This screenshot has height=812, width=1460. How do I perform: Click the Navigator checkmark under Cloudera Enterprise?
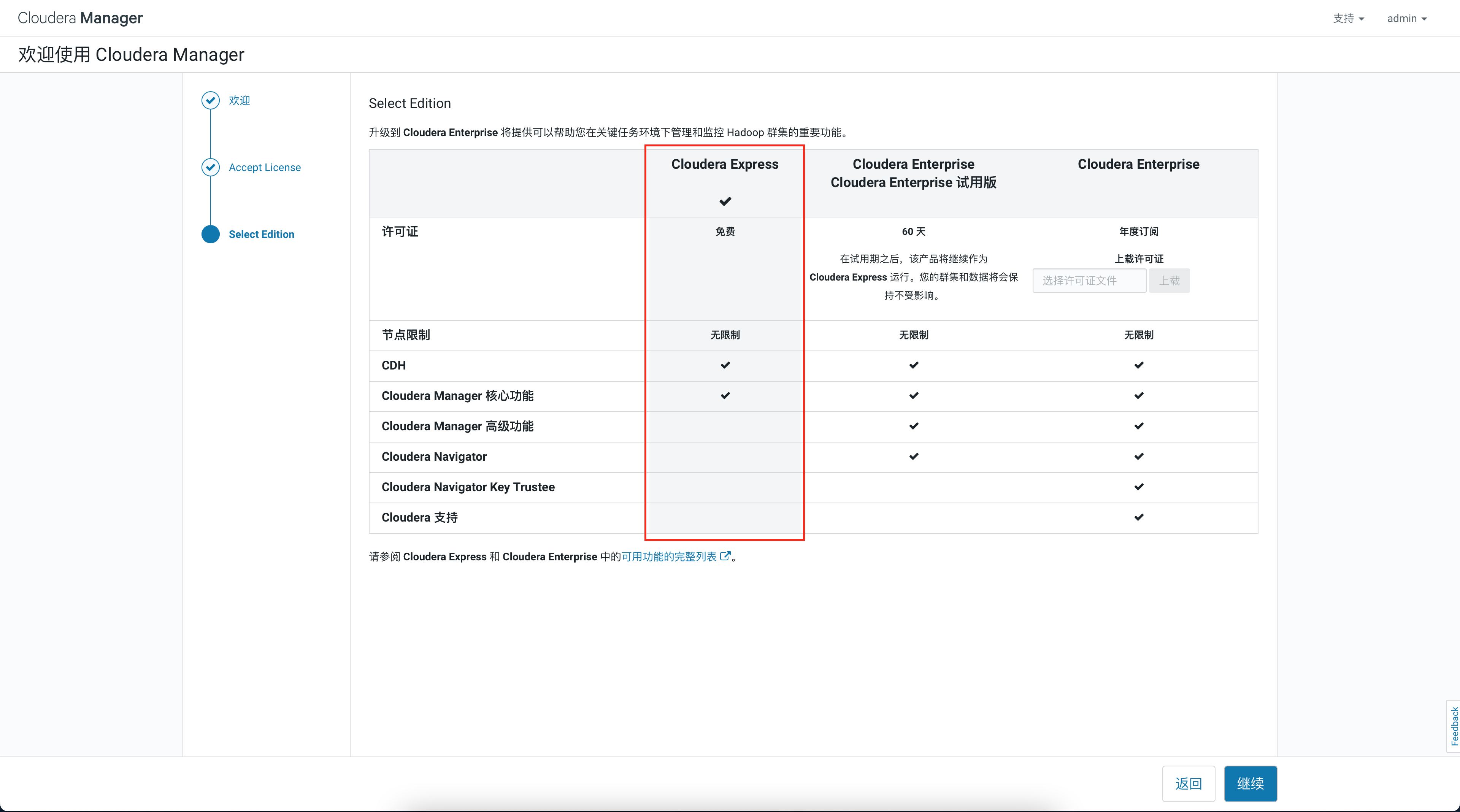click(x=1139, y=457)
